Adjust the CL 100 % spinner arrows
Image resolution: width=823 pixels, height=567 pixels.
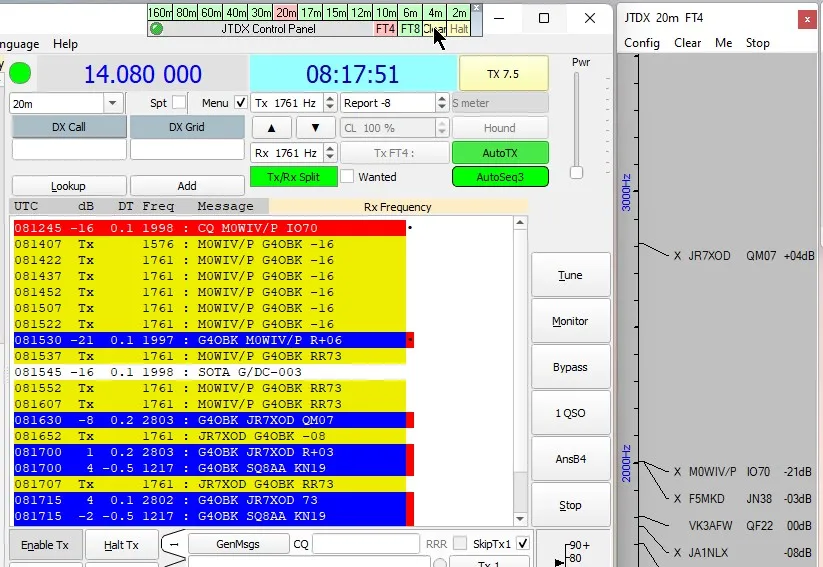click(441, 128)
